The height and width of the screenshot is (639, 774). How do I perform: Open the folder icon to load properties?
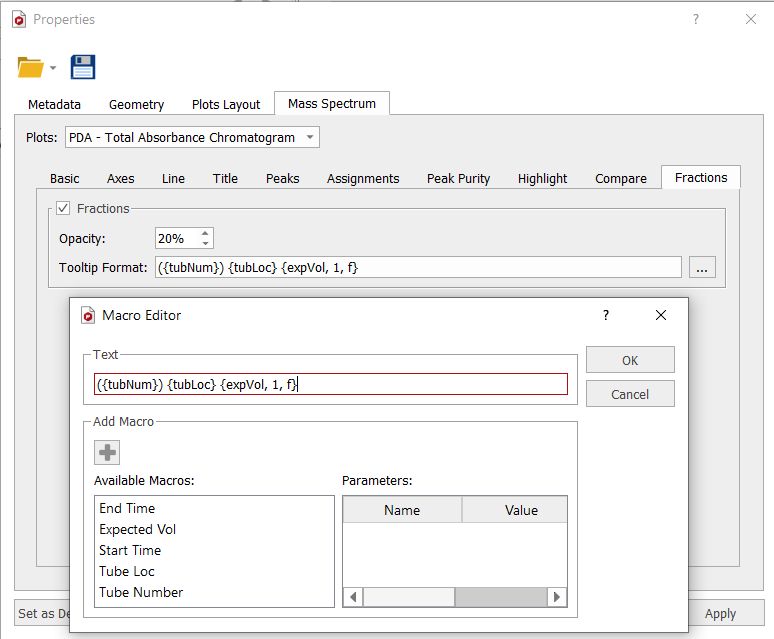point(30,67)
